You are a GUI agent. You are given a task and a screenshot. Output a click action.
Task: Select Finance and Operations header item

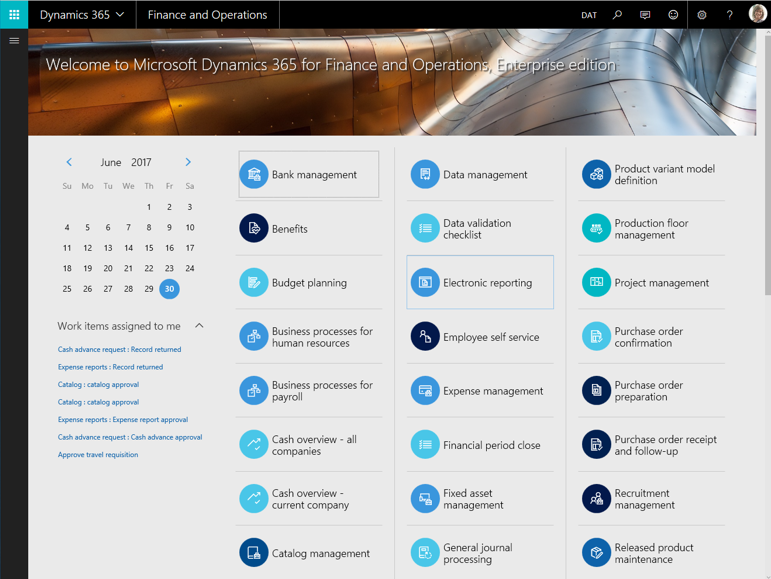pos(207,15)
